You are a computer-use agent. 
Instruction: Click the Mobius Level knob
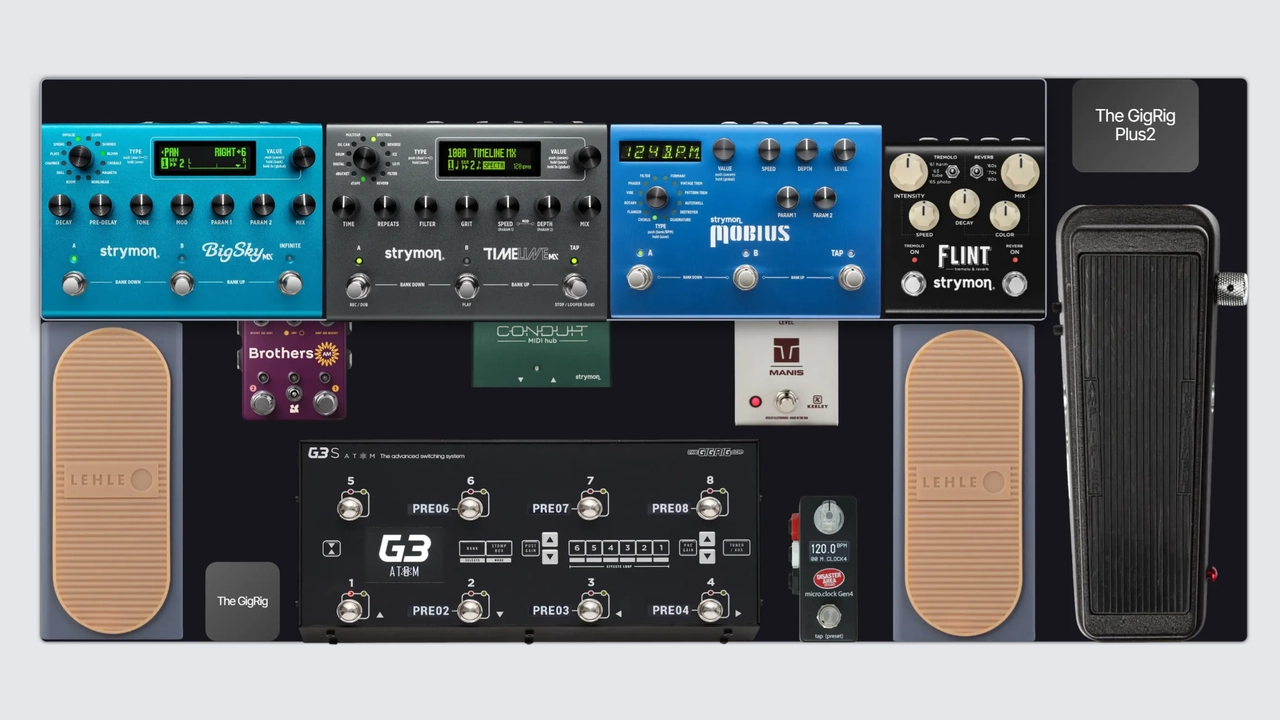click(844, 150)
